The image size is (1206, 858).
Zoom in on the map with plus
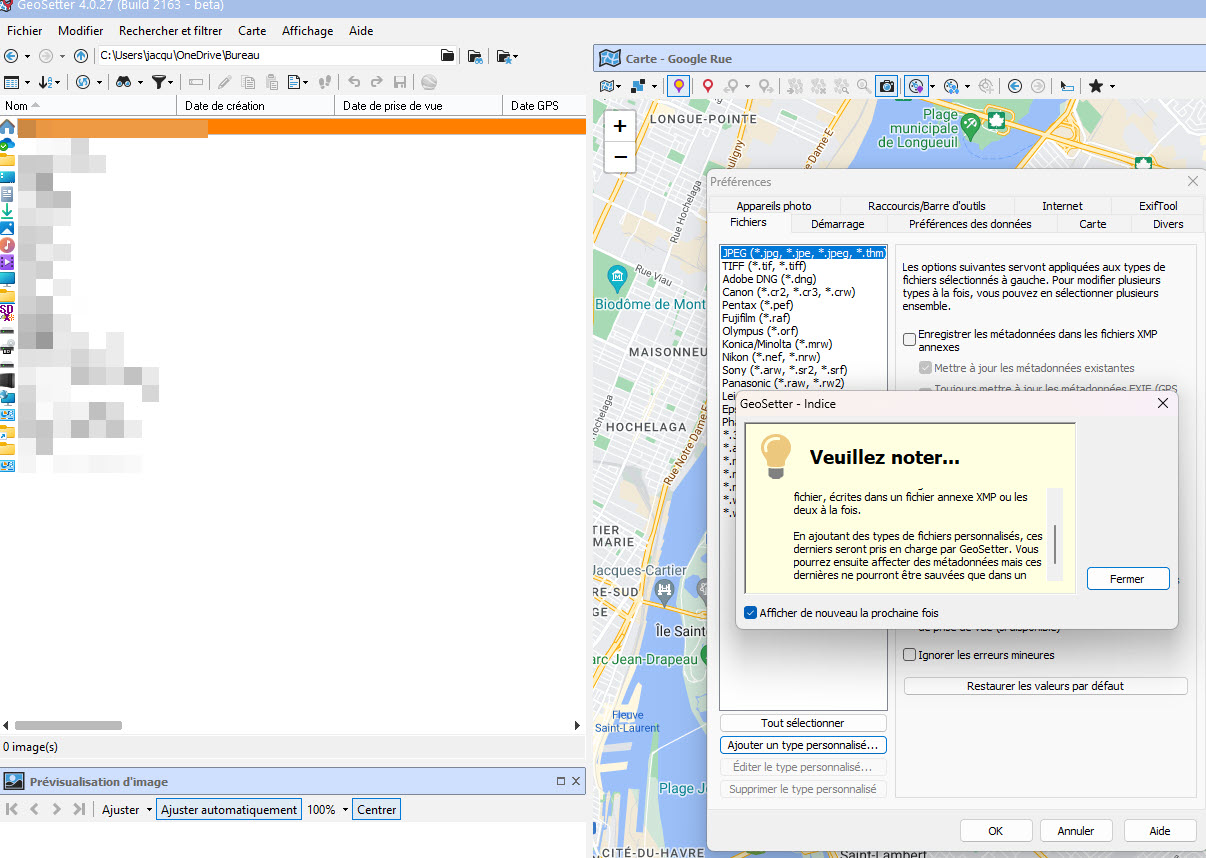620,126
